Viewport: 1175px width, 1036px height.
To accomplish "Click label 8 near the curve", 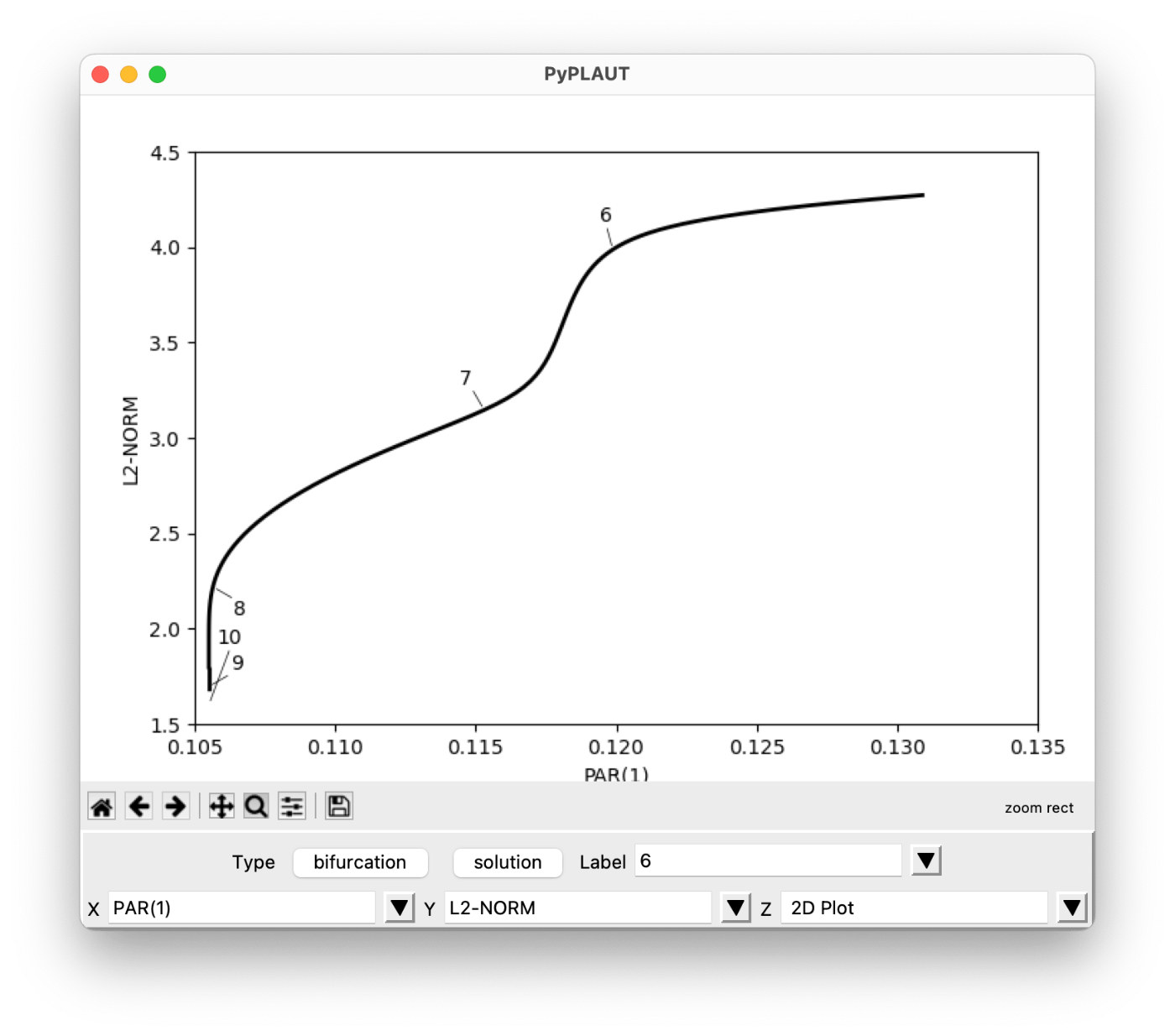I will click(x=239, y=608).
